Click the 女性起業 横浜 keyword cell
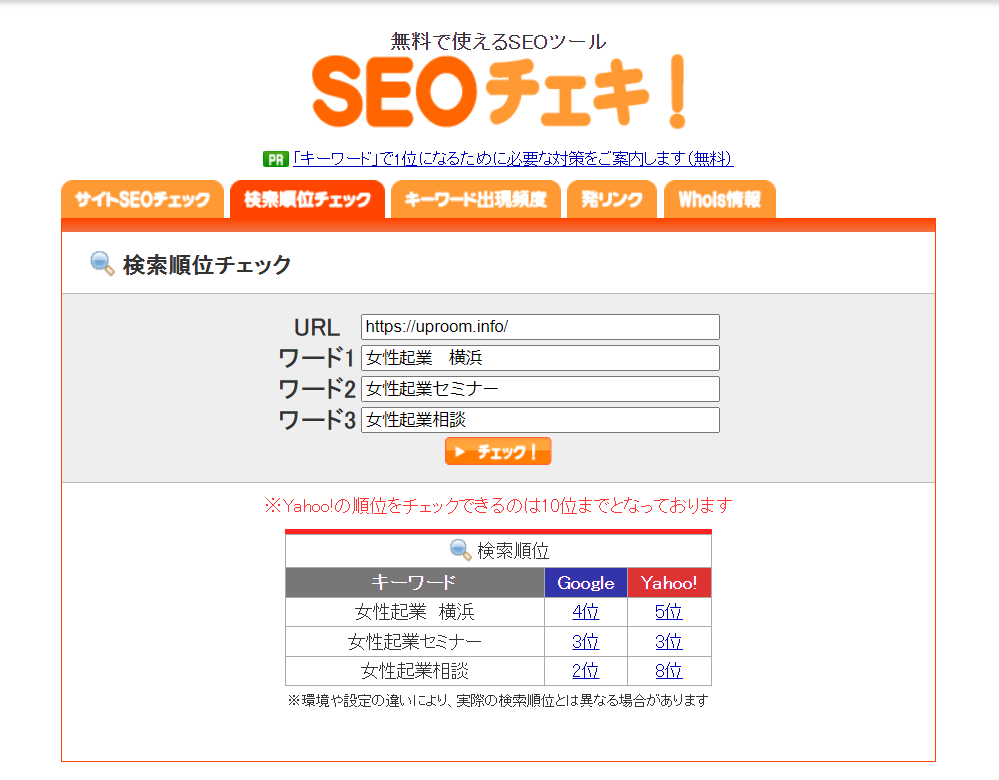The width and height of the screenshot is (999, 780). pos(415,612)
